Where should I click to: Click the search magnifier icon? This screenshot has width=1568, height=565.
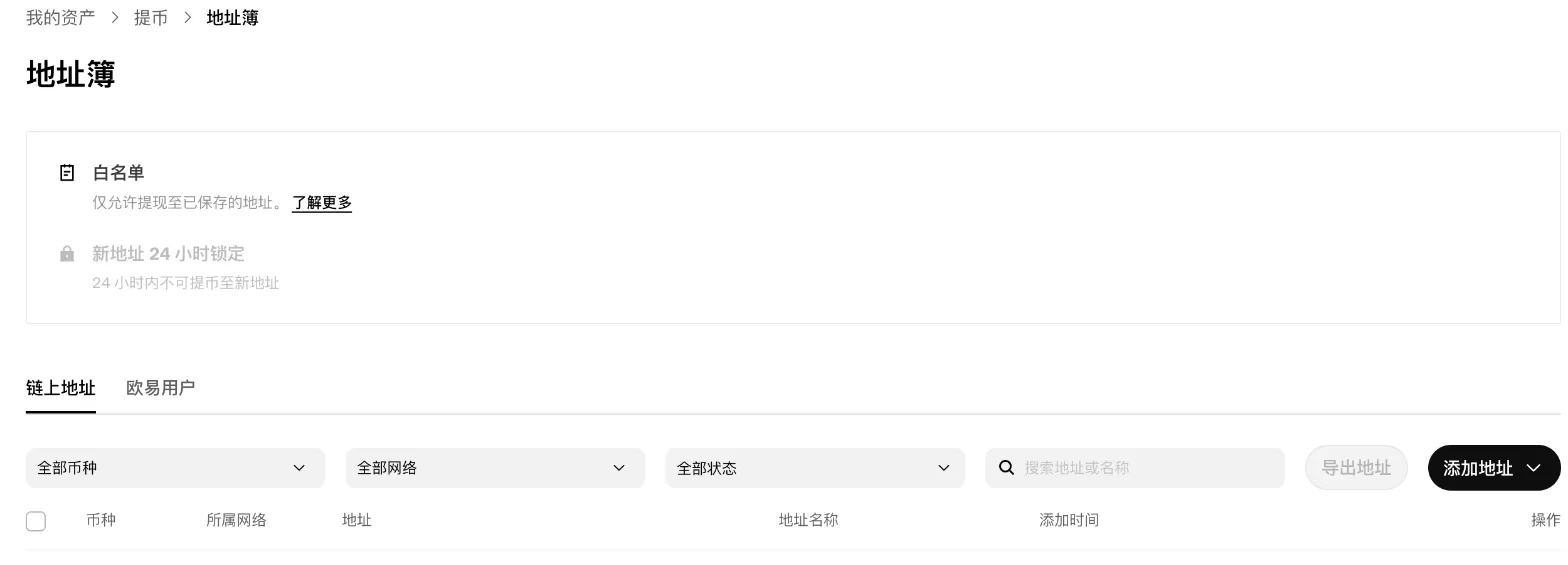point(1007,468)
